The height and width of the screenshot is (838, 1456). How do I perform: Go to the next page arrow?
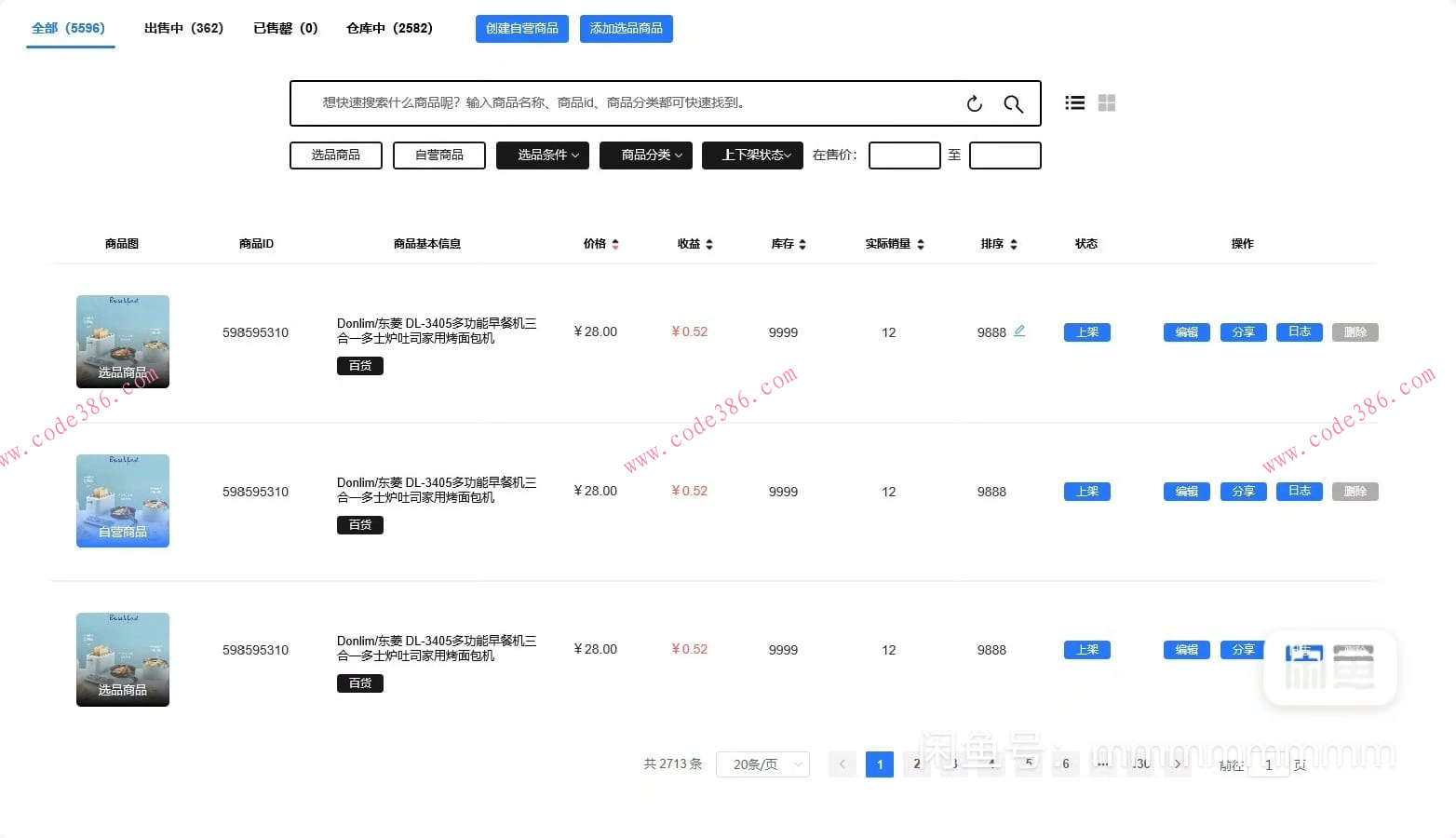(1178, 764)
